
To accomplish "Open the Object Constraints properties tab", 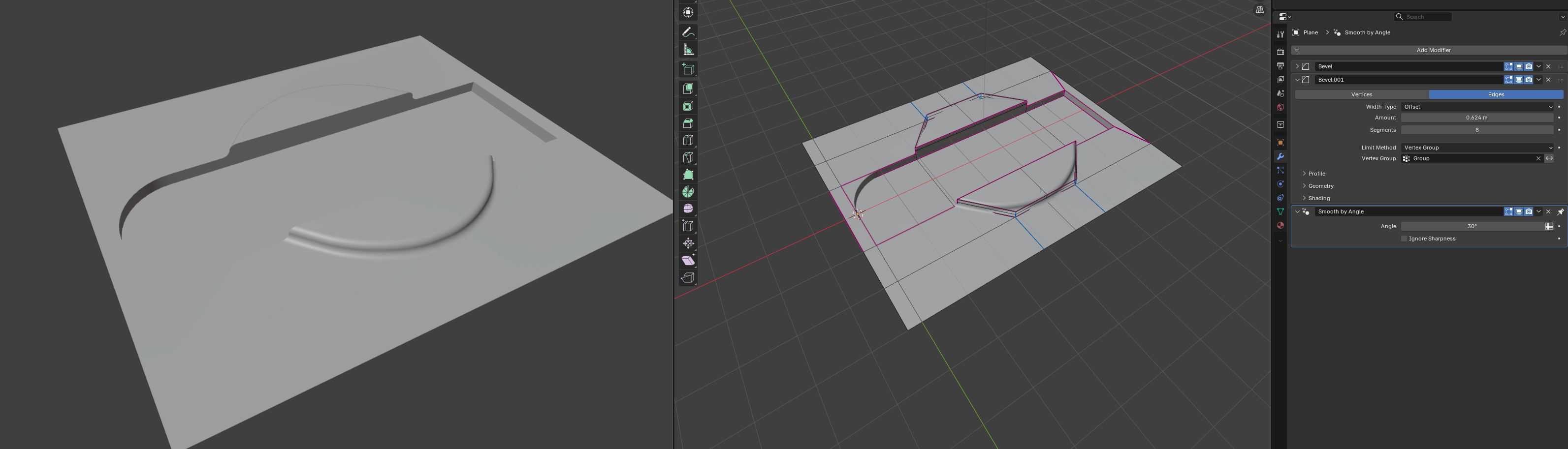I will [x=1280, y=198].
